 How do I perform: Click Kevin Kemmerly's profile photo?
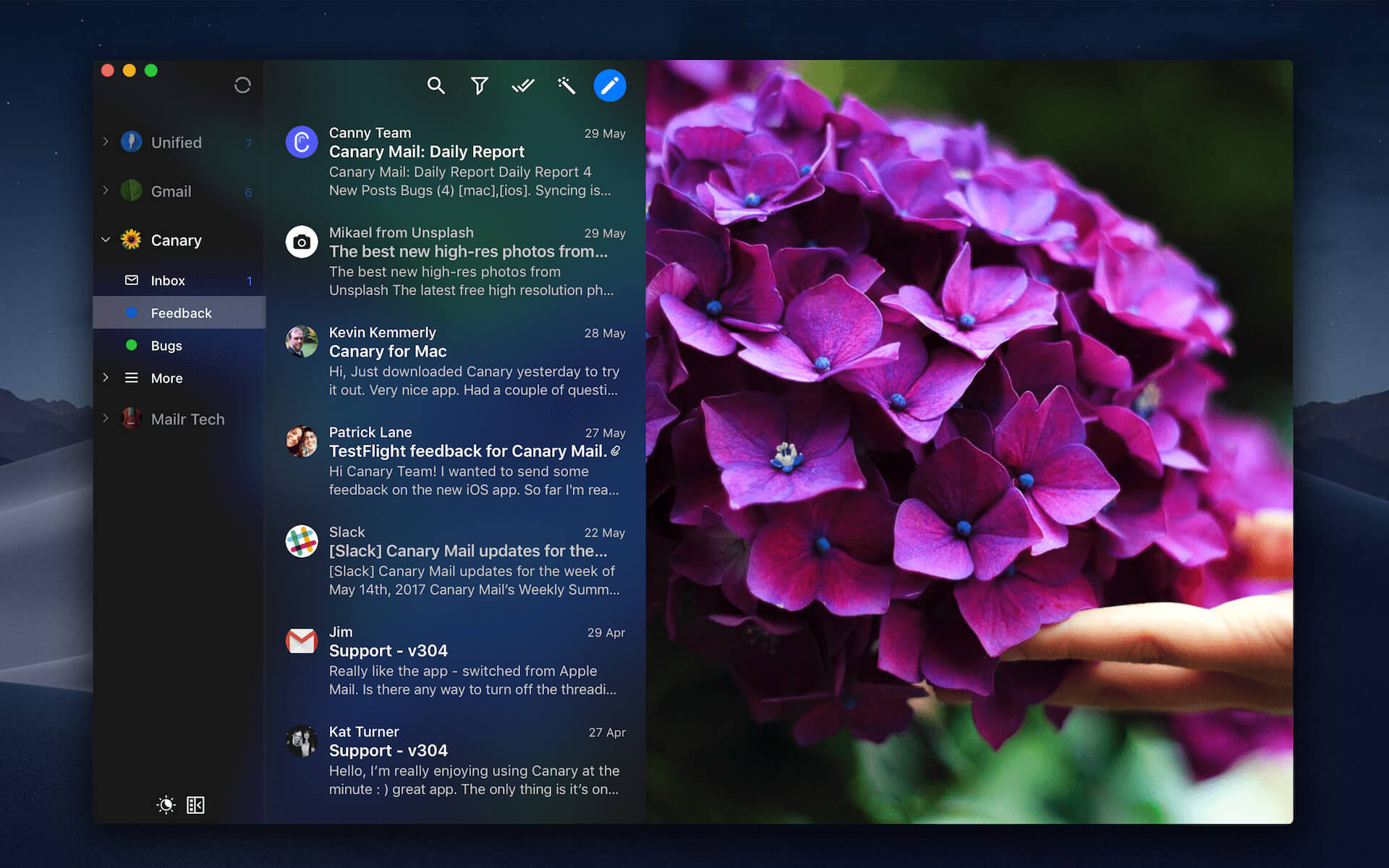(302, 341)
